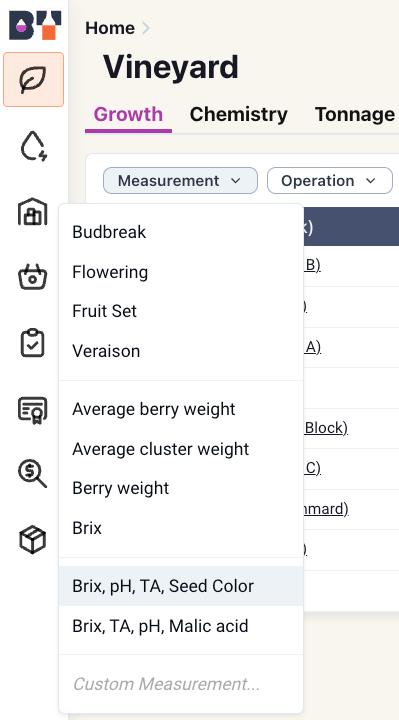Screen dimensions: 399x720
Task: Switch to the Chemistry tab
Action: [238, 114]
